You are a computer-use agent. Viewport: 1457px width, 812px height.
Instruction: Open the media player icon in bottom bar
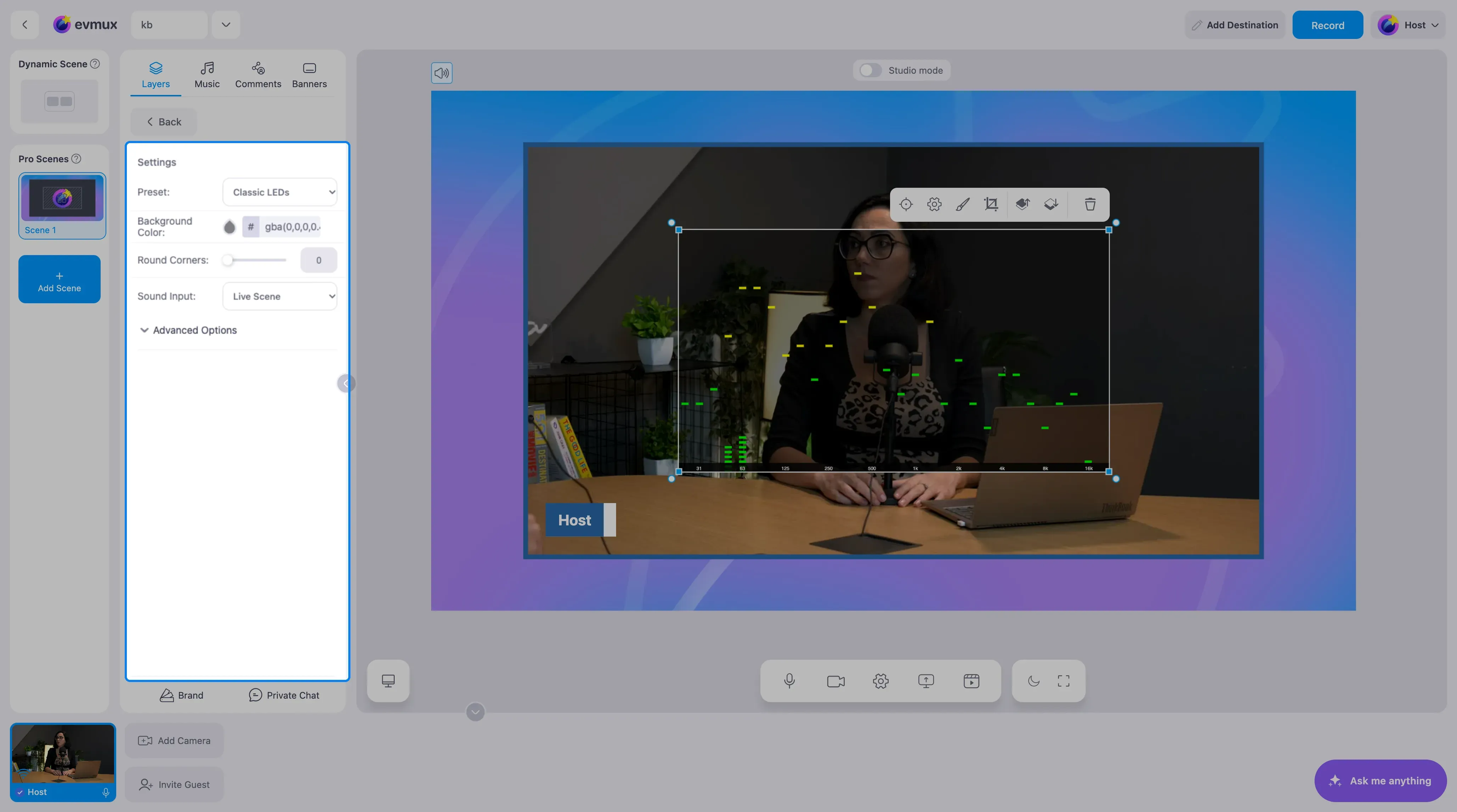click(x=971, y=681)
